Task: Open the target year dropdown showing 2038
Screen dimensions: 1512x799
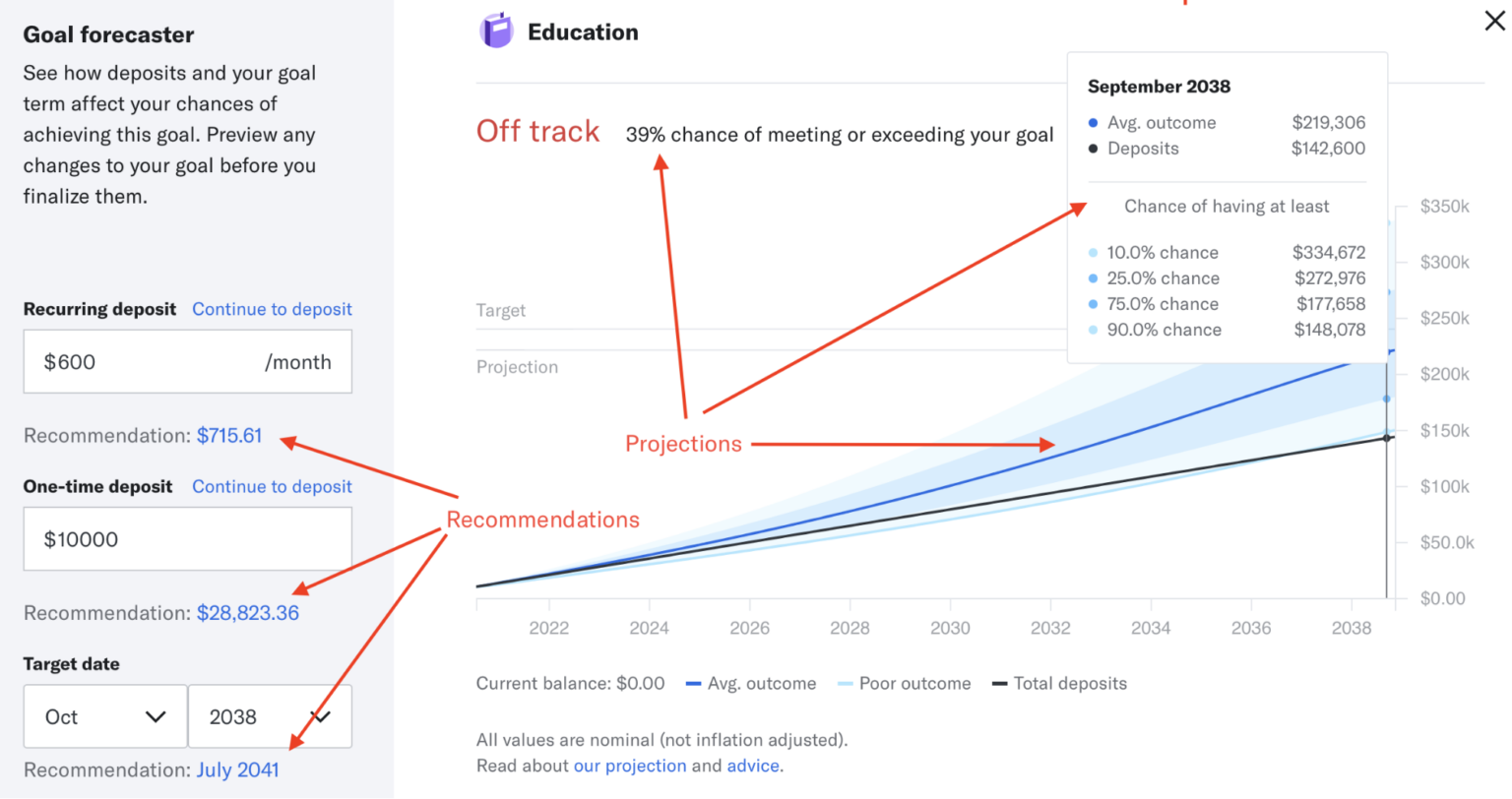Action: click(270, 717)
